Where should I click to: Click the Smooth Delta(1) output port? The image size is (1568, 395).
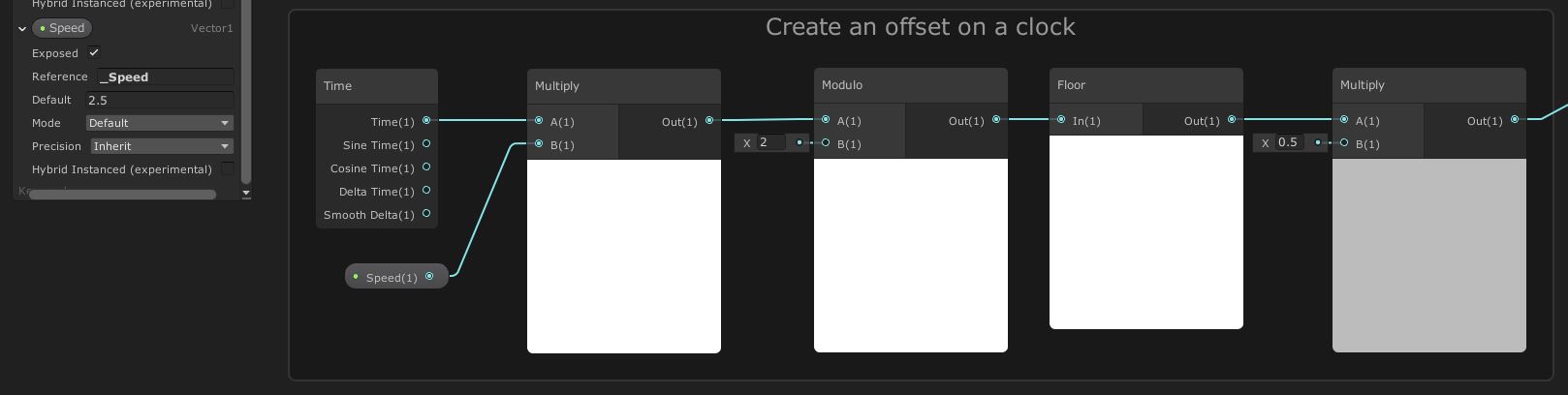coord(426,214)
